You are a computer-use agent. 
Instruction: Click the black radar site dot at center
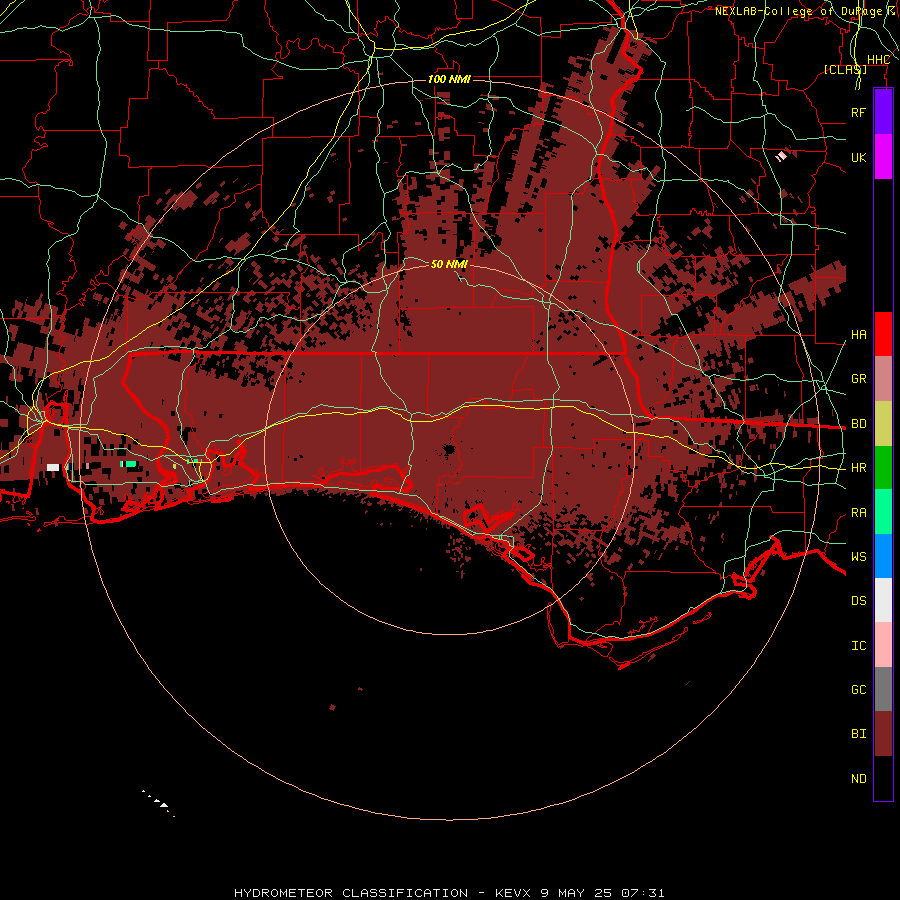tap(449, 449)
